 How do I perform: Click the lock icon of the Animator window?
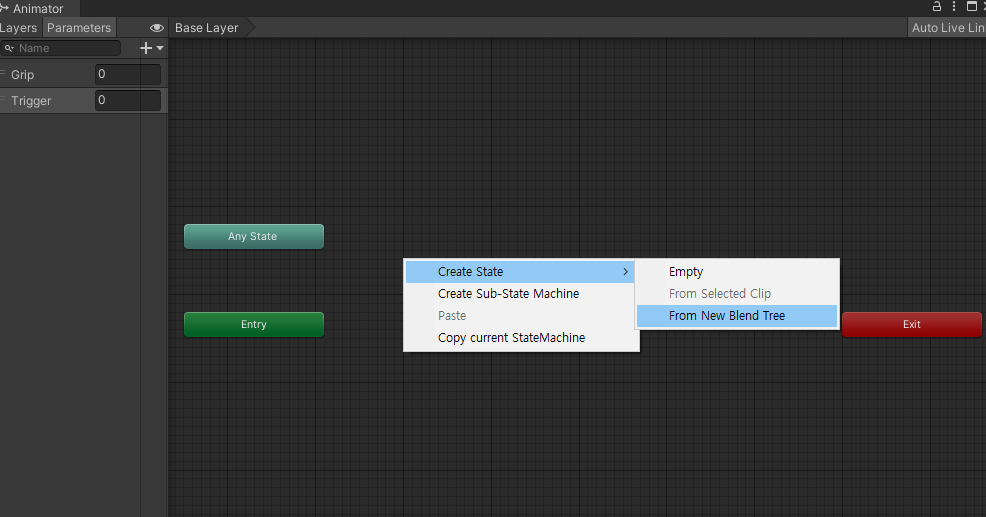[x=936, y=6]
